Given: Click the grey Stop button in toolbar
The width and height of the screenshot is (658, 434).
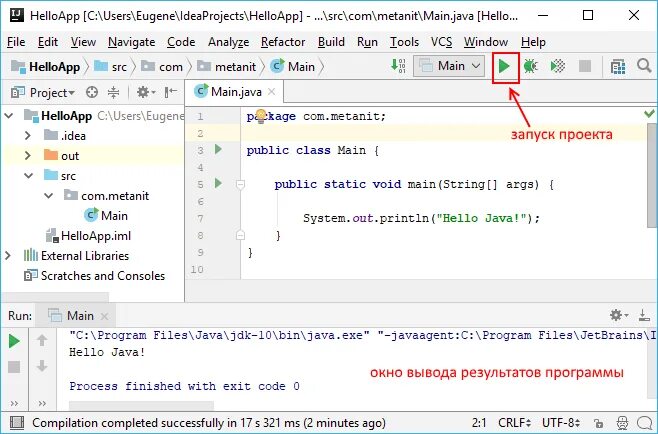Looking at the screenshot, I should pos(585,66).
